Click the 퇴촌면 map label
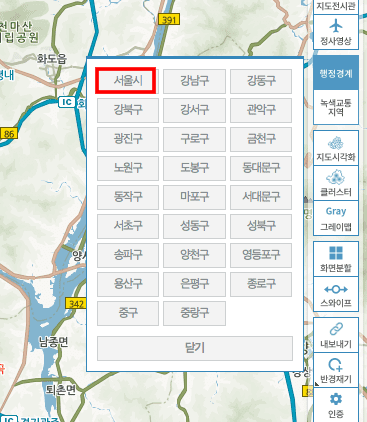The image size is (367, 422). tap(61, 390)
